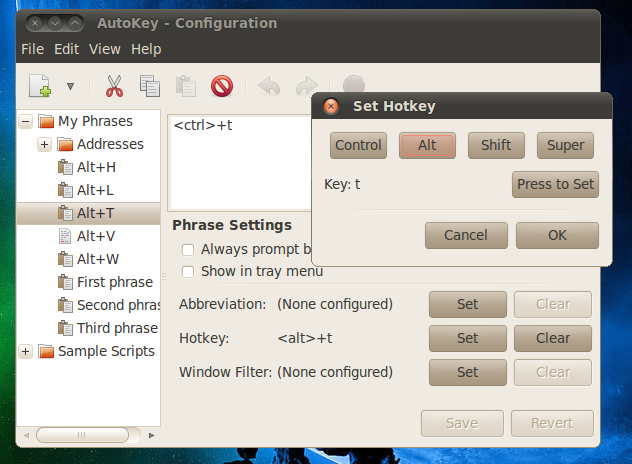The width and height of the screenshot is (632, 464).
Task: Toggle the Control modifier button
Action: tap(358, 145)
